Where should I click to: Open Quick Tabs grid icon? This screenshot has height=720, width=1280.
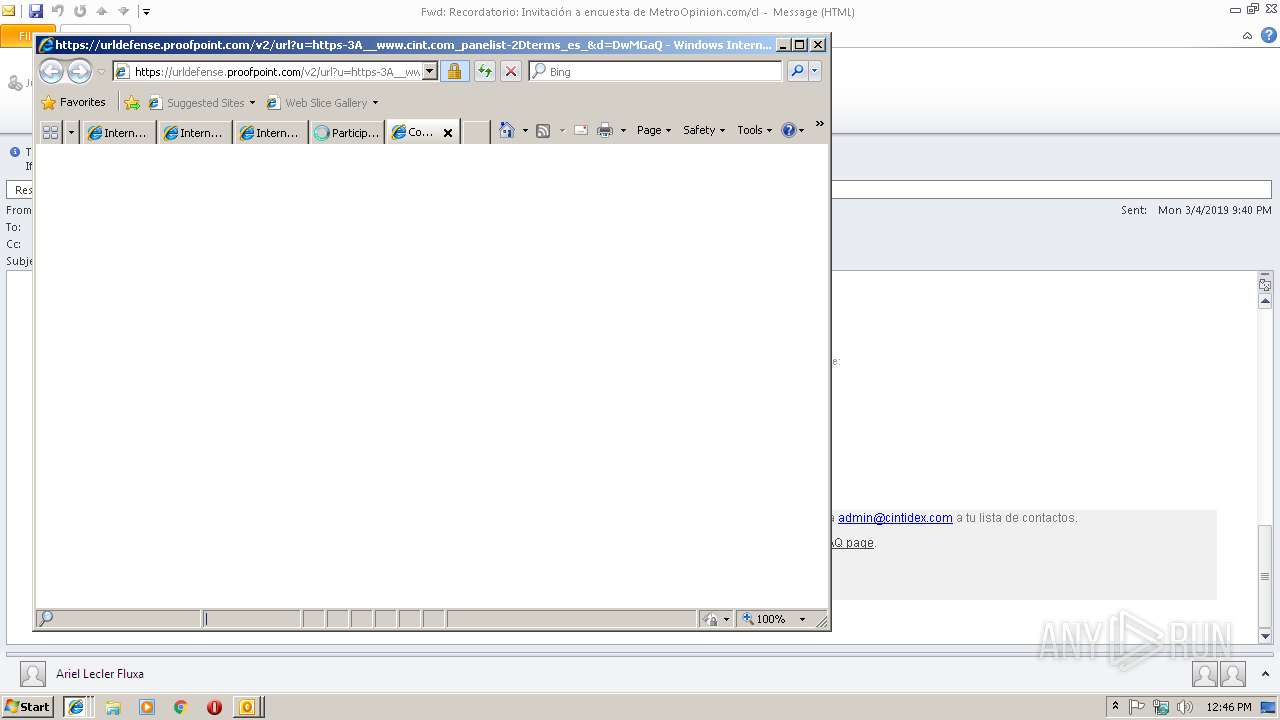coord(50,132)
